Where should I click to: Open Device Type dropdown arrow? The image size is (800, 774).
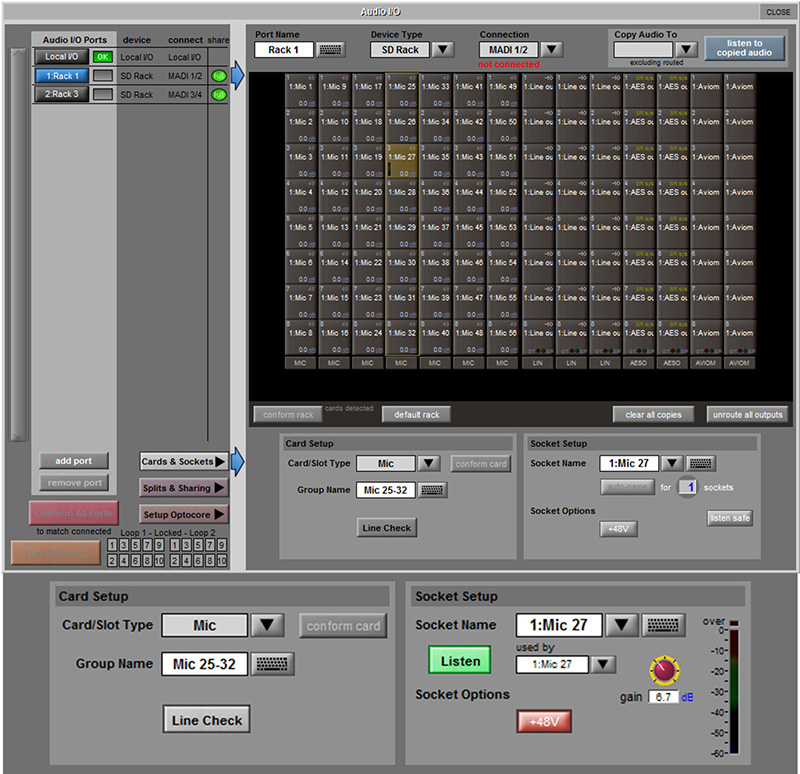point(442,49)
